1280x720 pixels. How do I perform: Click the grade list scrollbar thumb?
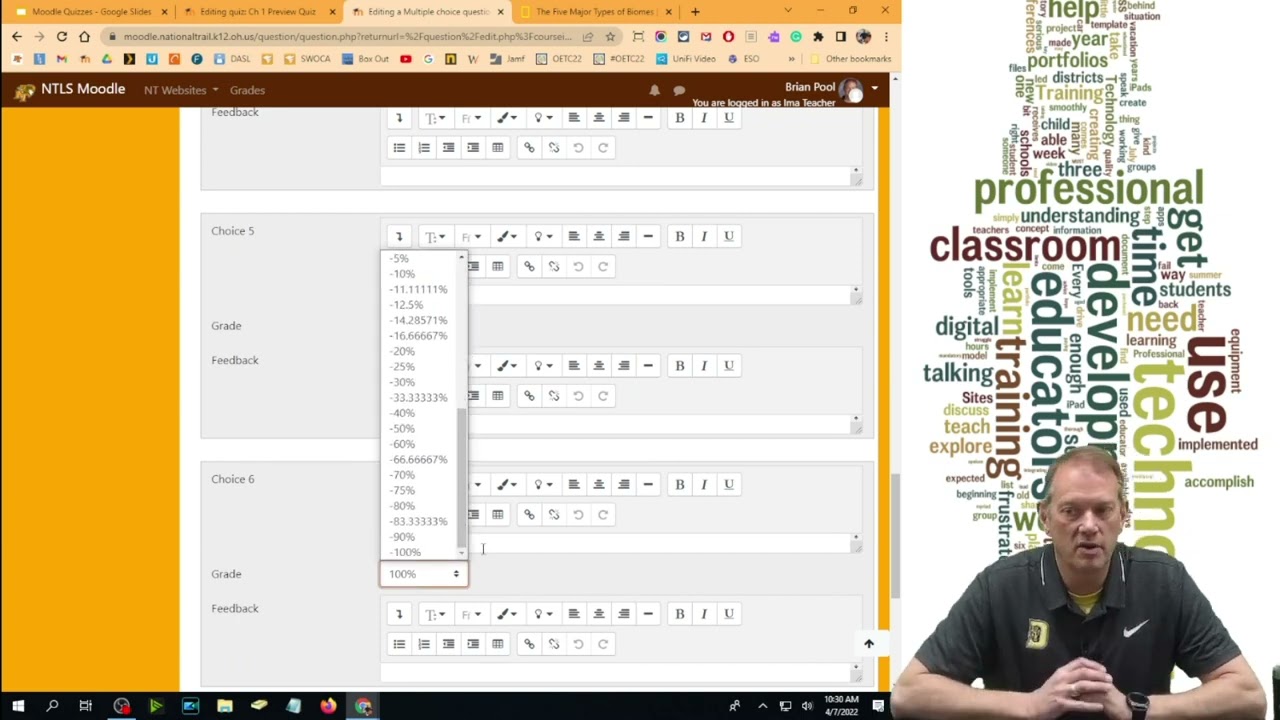tap(461, 477)
